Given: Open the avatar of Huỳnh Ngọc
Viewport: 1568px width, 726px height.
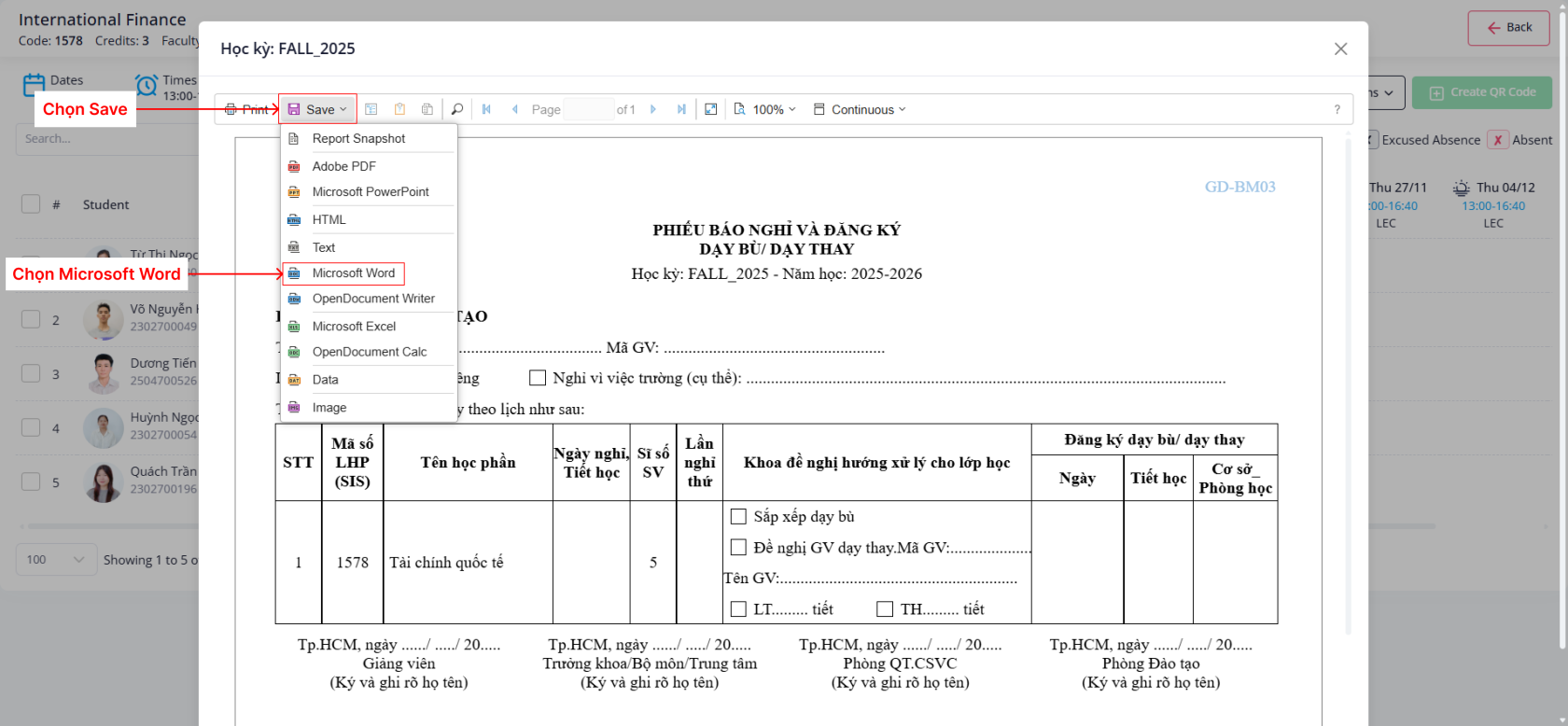Looking at the screenshot, I should click(104, 427).
